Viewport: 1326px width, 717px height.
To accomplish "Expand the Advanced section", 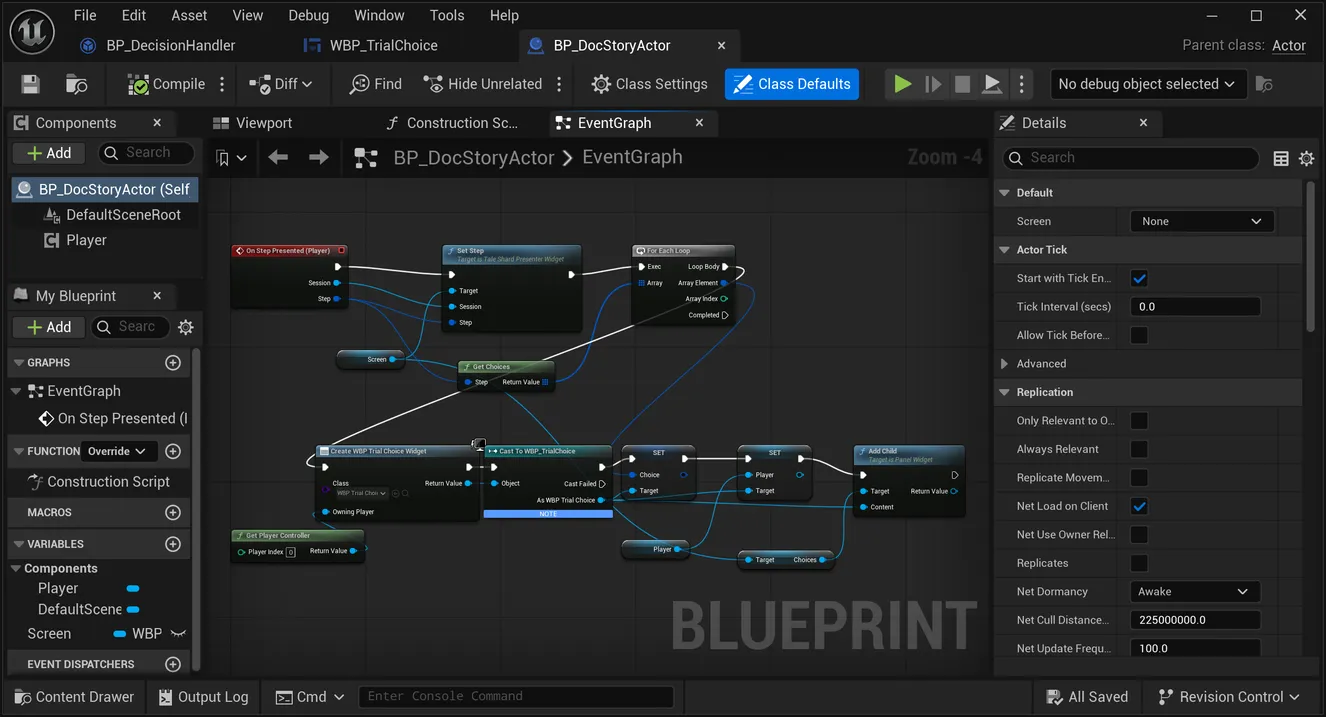I will (1005, 364).
